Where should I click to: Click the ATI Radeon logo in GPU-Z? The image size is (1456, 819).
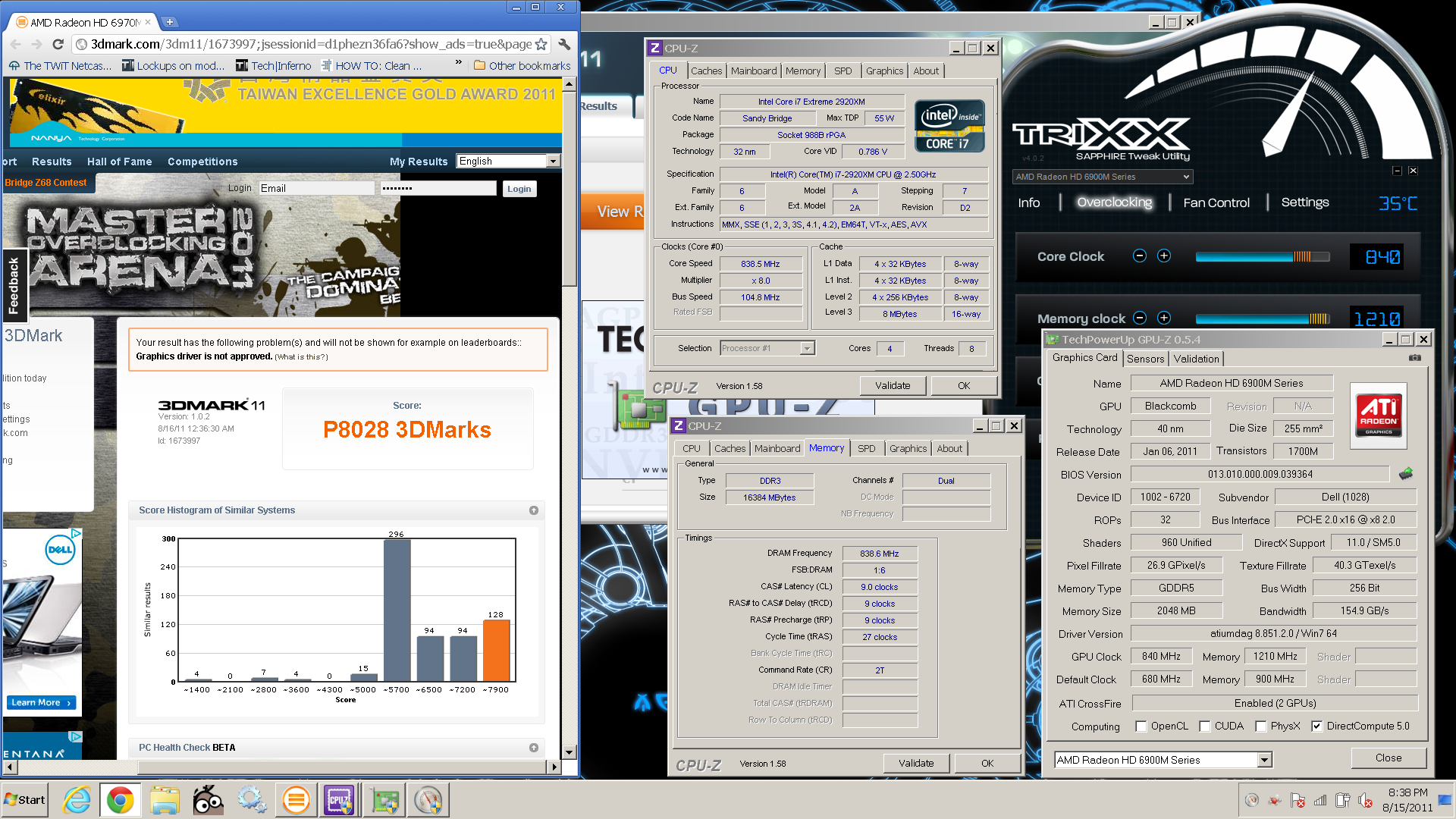coord(1379,416)
